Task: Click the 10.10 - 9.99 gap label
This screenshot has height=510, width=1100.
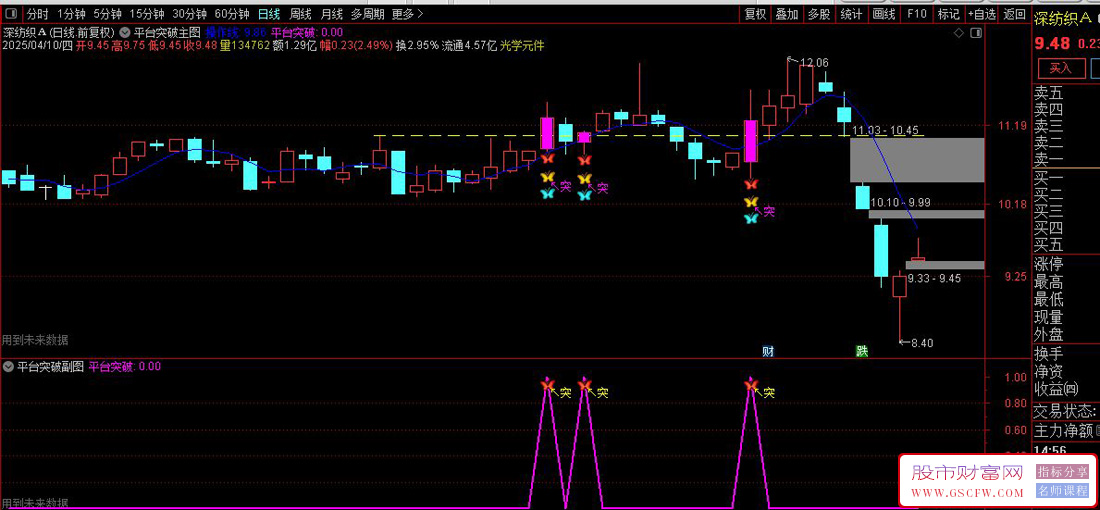Action: click(x=900, y=203)
